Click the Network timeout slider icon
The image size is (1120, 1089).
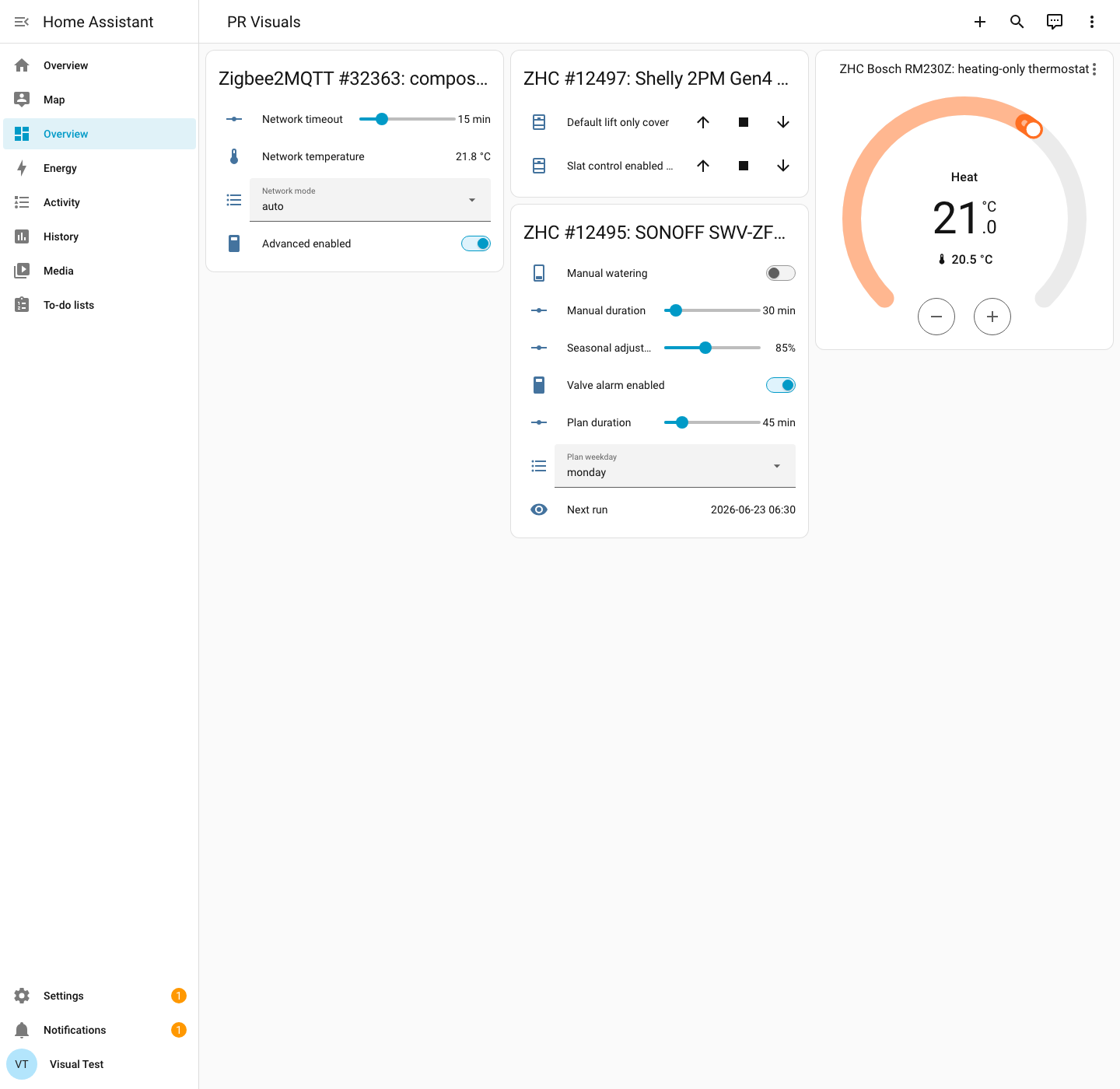pyautogui.click(x=234, y=119)
